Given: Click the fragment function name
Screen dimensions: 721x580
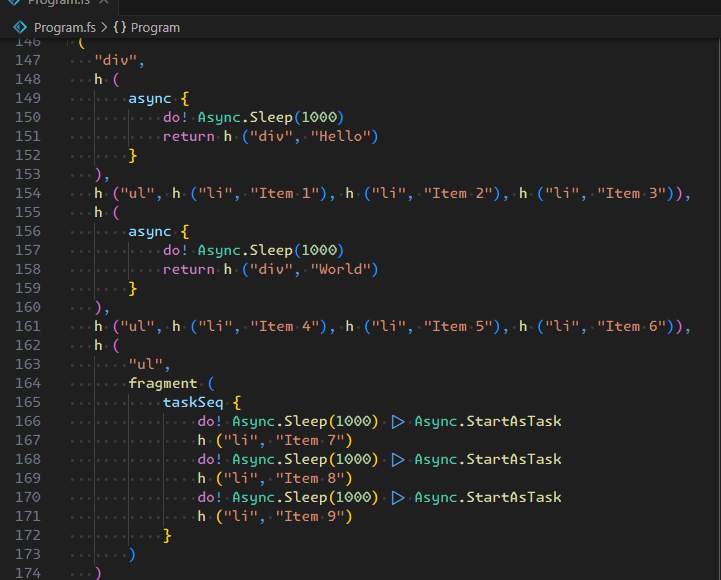Looking at the screenshot, I should pyautogui.click(x=163, y=384).
